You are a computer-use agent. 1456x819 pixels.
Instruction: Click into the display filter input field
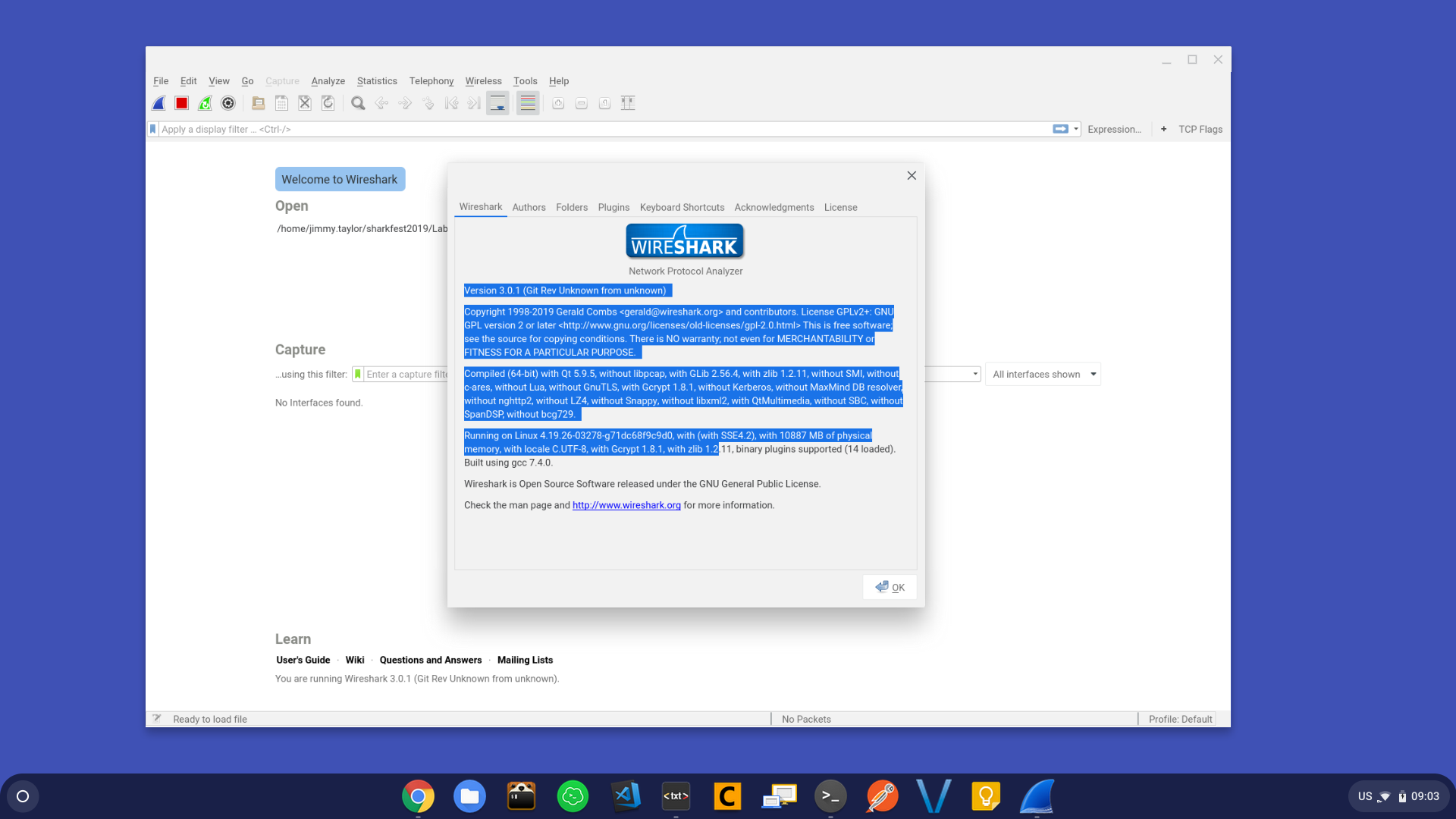(x=603, y=129)
